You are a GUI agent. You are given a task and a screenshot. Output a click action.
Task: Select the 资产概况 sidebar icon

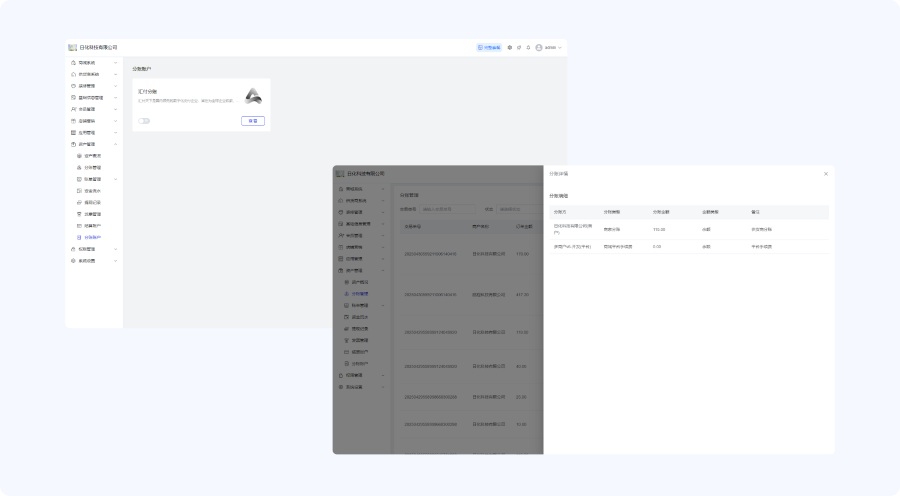click(x=79, y=156)
